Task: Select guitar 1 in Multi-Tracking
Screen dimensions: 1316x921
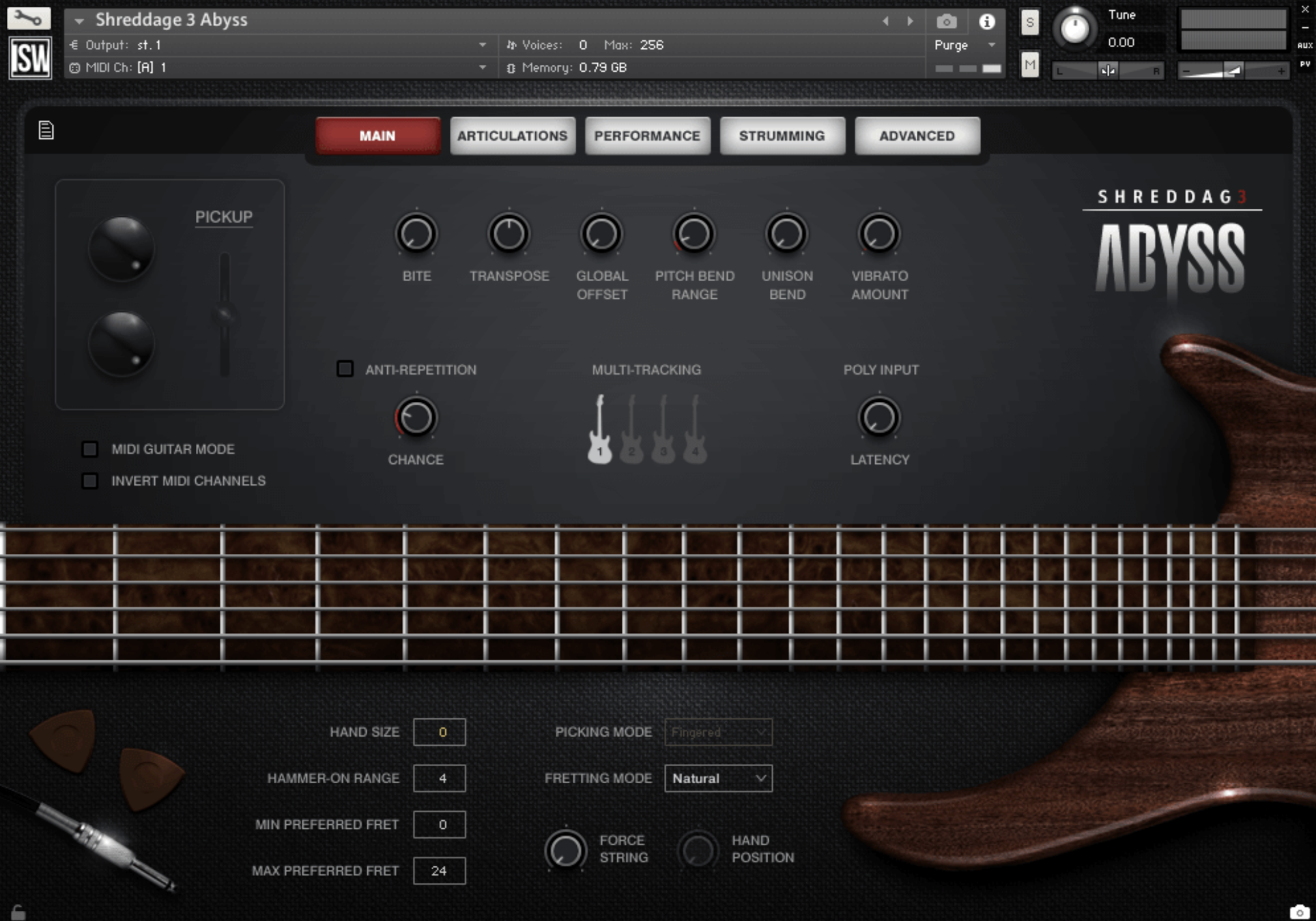Action: point(599,430)
